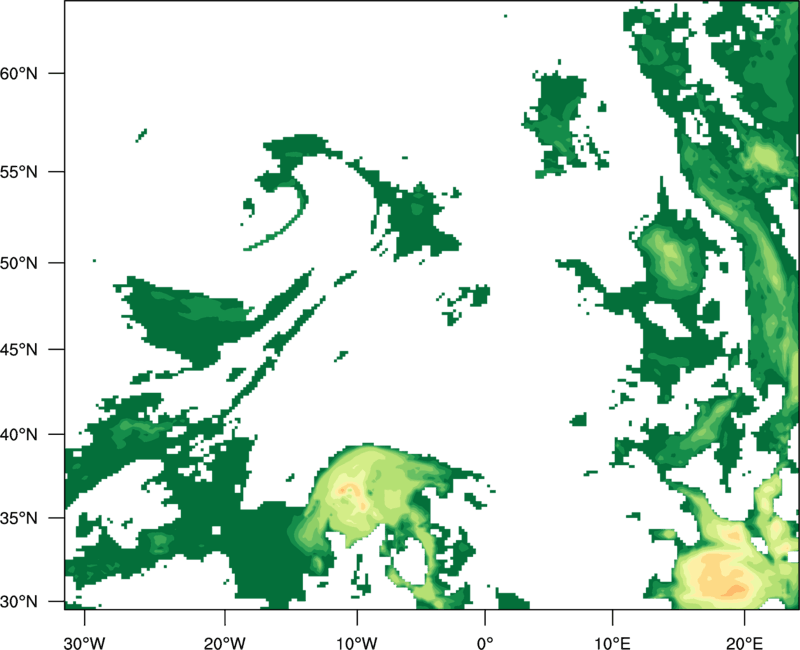The width and height of the screenshot is (800, 650).
Task: Click the 10°E longitude label
Action: click(x=612, y=643)
